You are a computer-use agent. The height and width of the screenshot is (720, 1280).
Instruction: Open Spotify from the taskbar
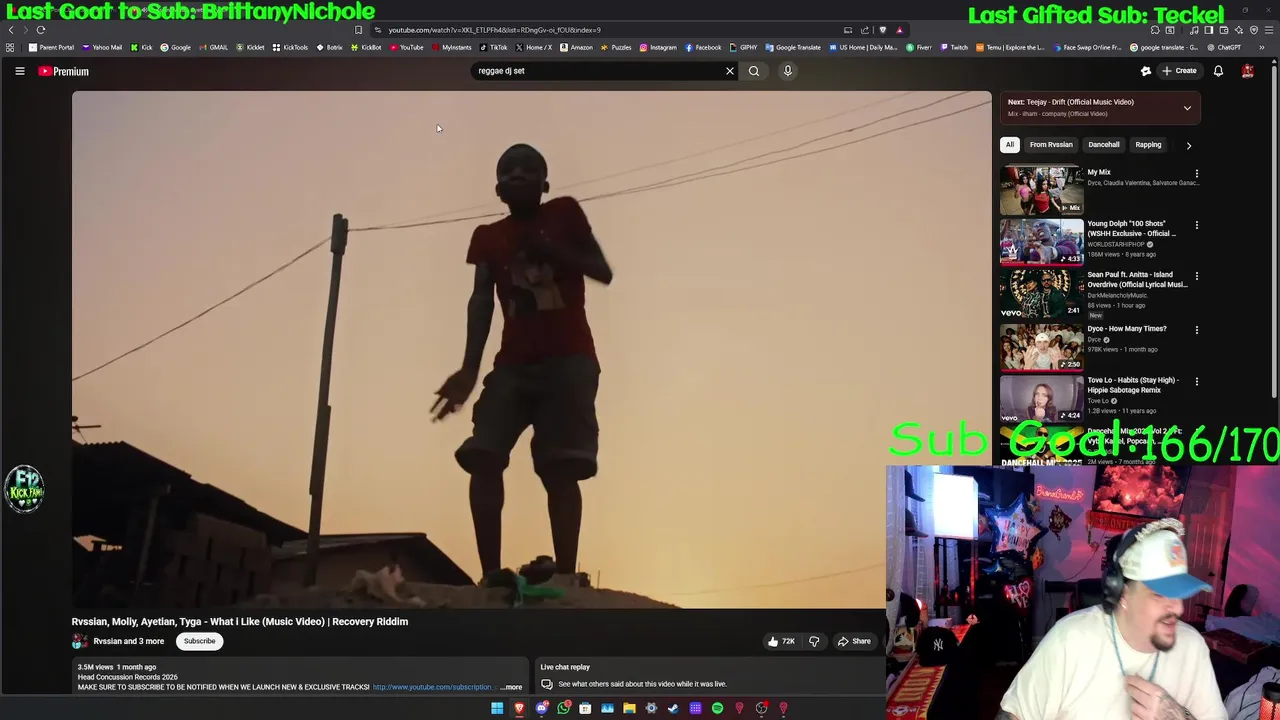(717, 708)
